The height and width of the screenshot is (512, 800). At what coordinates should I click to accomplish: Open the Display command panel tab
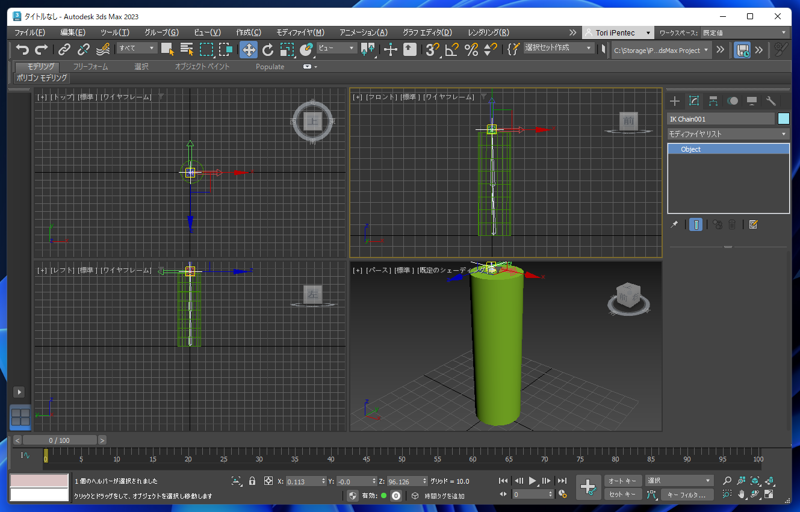point(752,101)
